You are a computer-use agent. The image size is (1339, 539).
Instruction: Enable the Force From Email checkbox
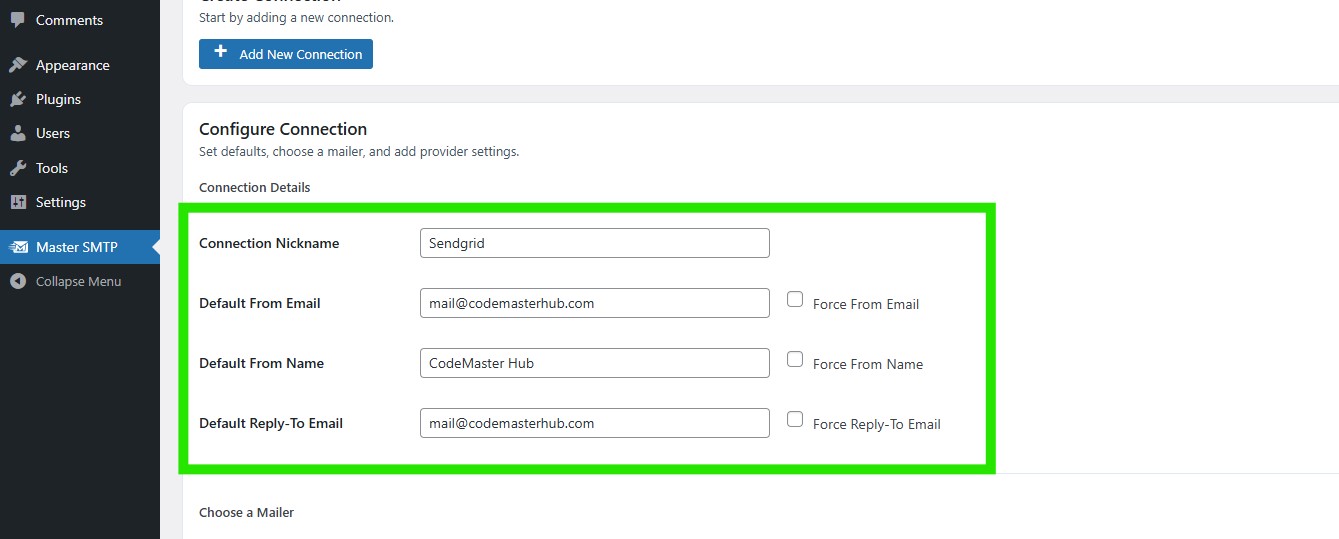[795, 299]
